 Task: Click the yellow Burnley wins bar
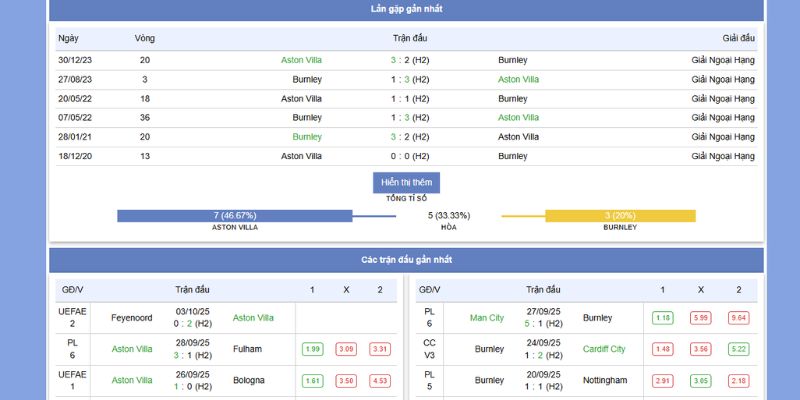point(620,216)
